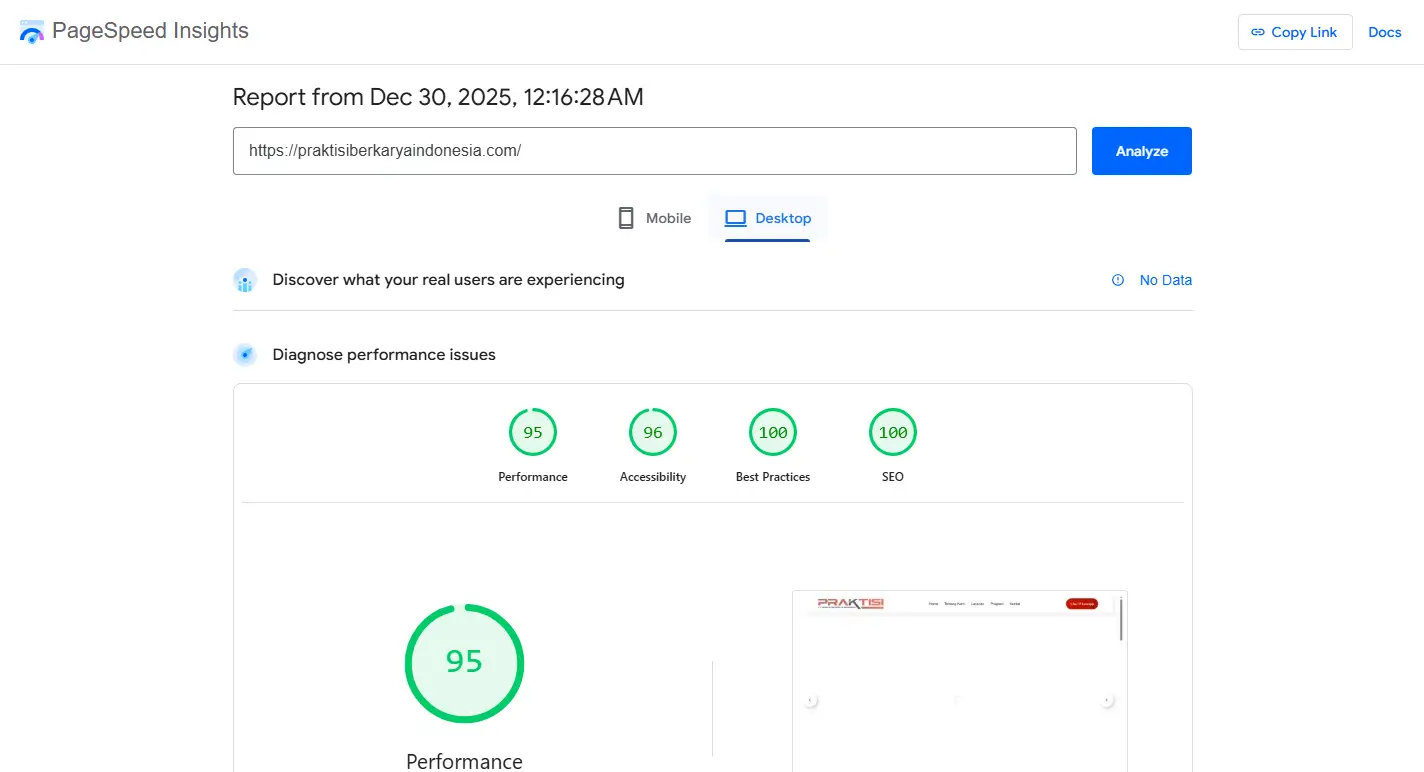Click the info icon beside No Data
Image resolution: width=1424 pixels, height=772 pixels.
[x=1117, y=280]
